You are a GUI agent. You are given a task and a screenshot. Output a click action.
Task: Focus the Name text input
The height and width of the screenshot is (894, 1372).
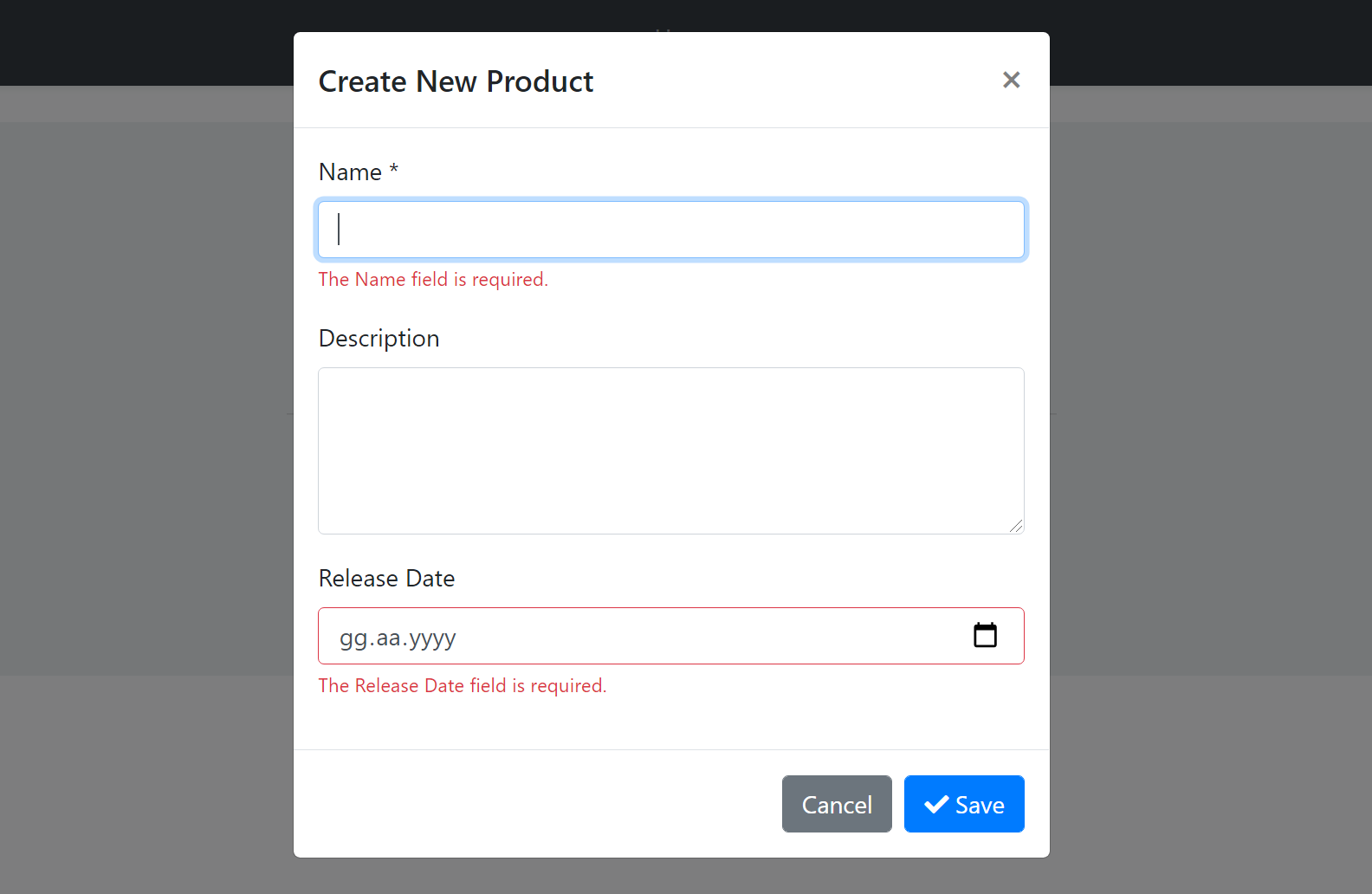pyautogui.click(x=670, y=230)
